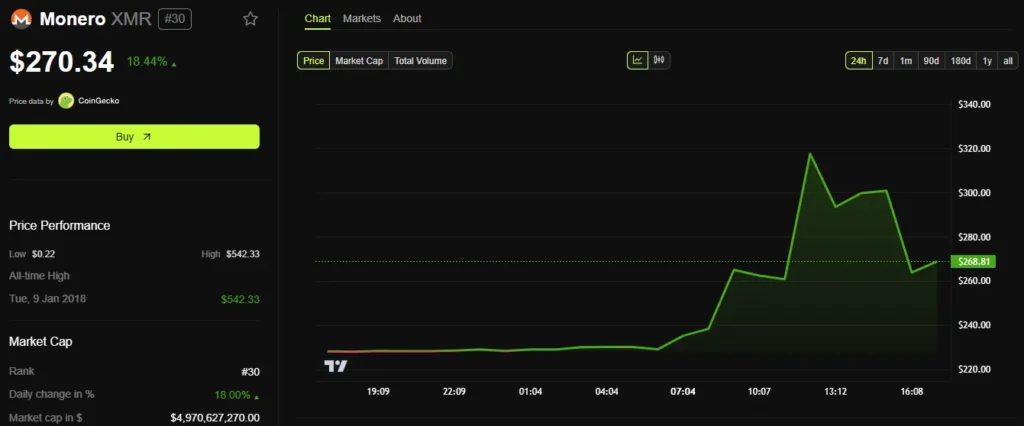The width and height of the screenshot is (1024, 426).
Task: Open the Markets tab
Action: click(x=361, y=19)
